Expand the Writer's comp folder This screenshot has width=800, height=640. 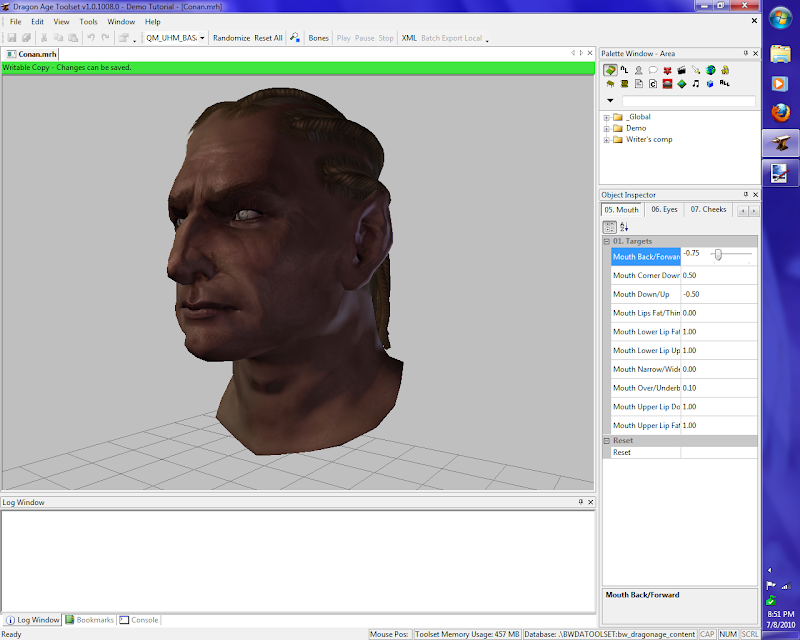(x=606, y=139)
